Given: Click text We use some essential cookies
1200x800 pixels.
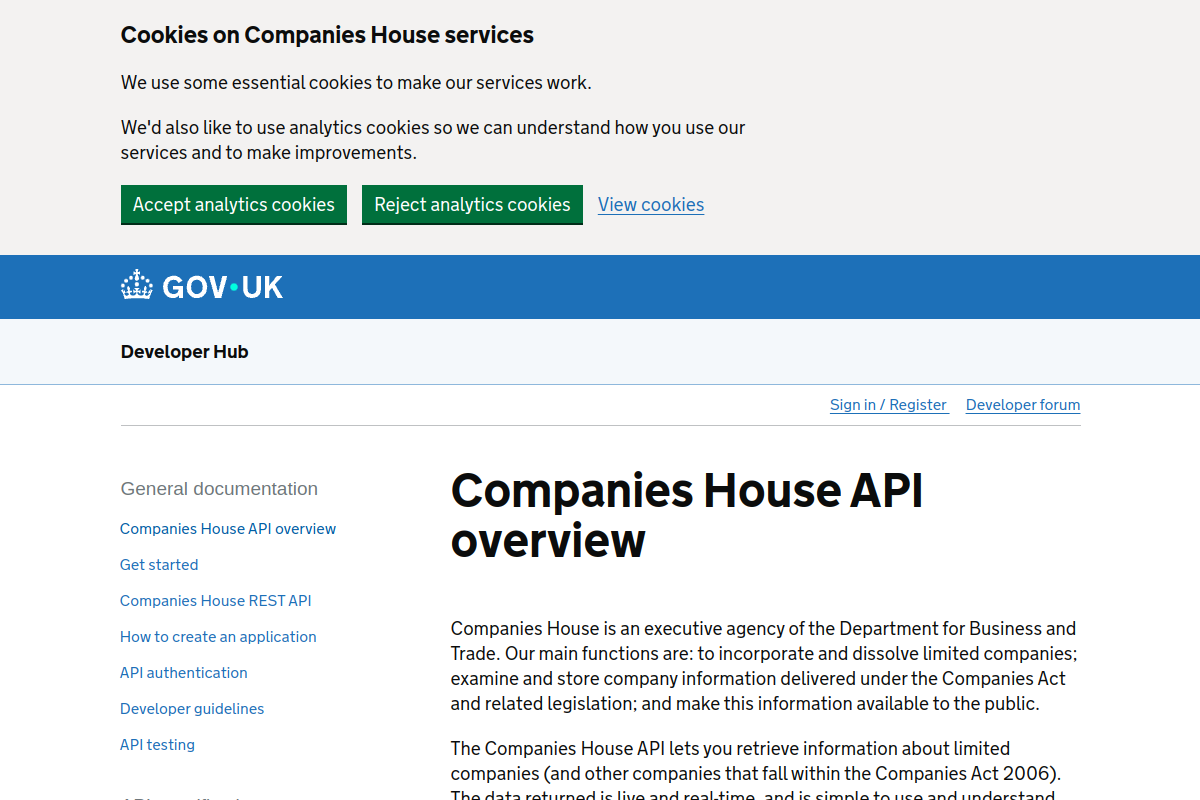Looking at the screenshot, I should click(x=356, y=82).
